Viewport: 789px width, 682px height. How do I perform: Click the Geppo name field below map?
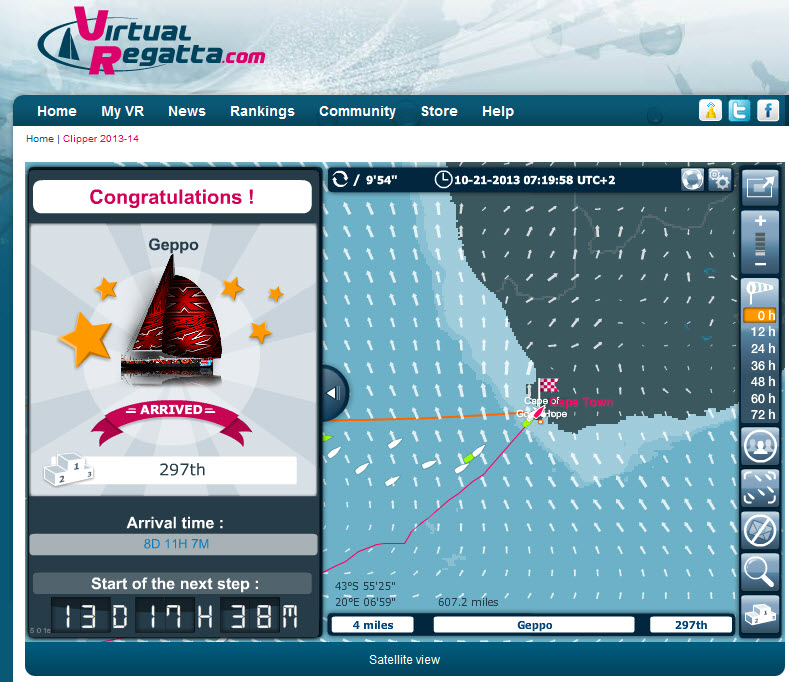(x=534, y=625)
